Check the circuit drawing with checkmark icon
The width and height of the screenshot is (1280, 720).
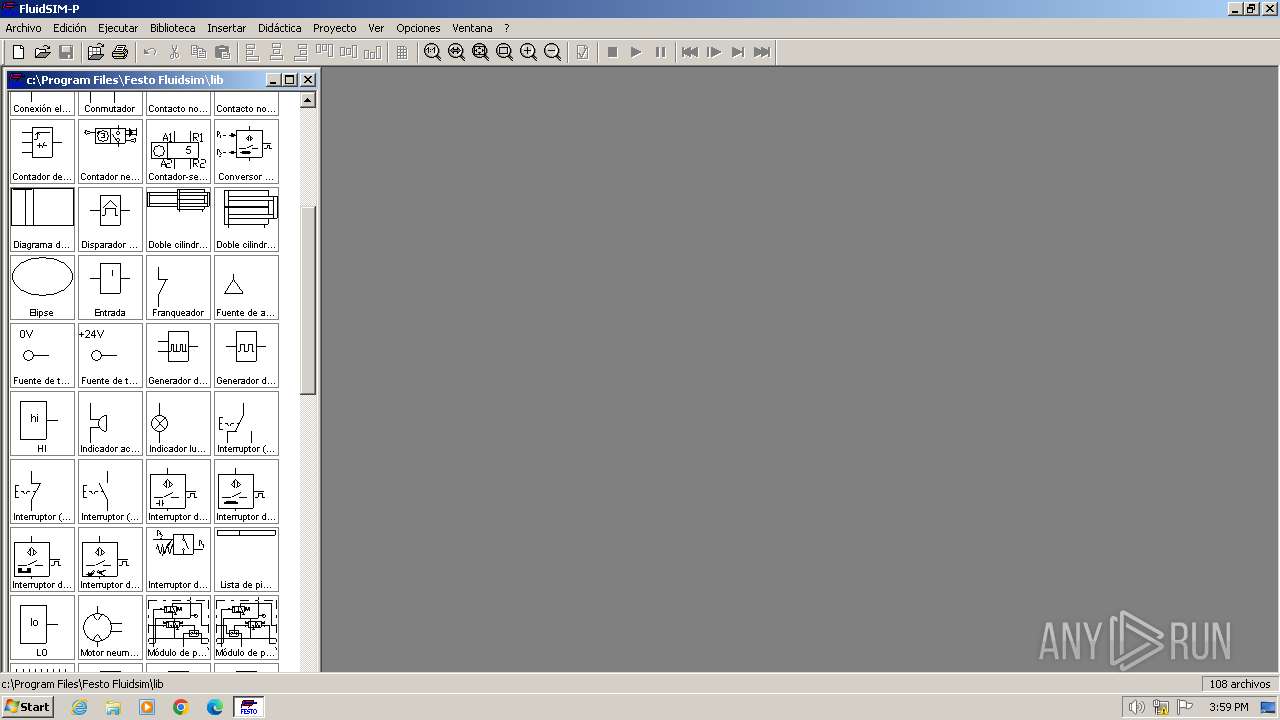(x=582, y=52)
